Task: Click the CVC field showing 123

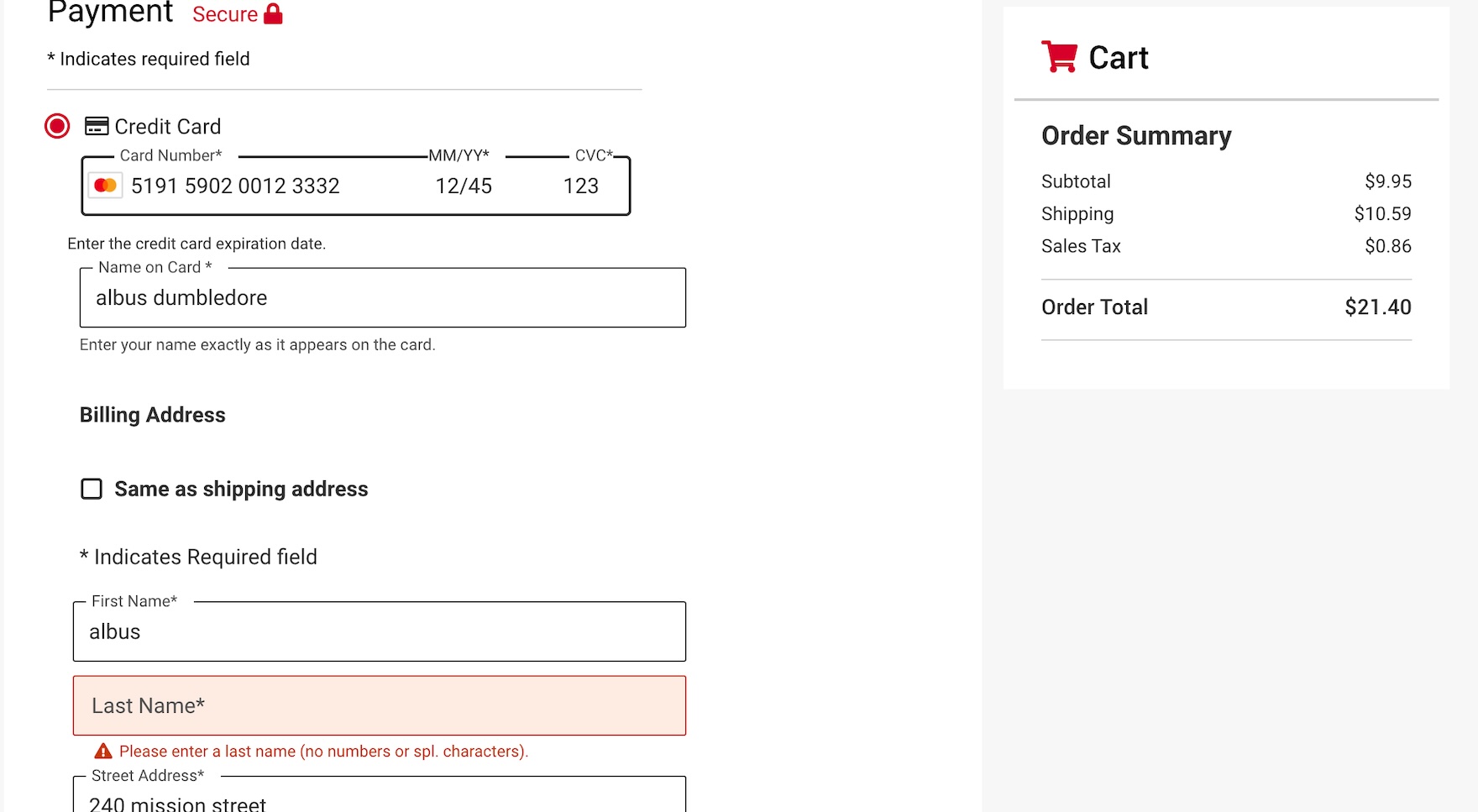Action: (581, 186)
